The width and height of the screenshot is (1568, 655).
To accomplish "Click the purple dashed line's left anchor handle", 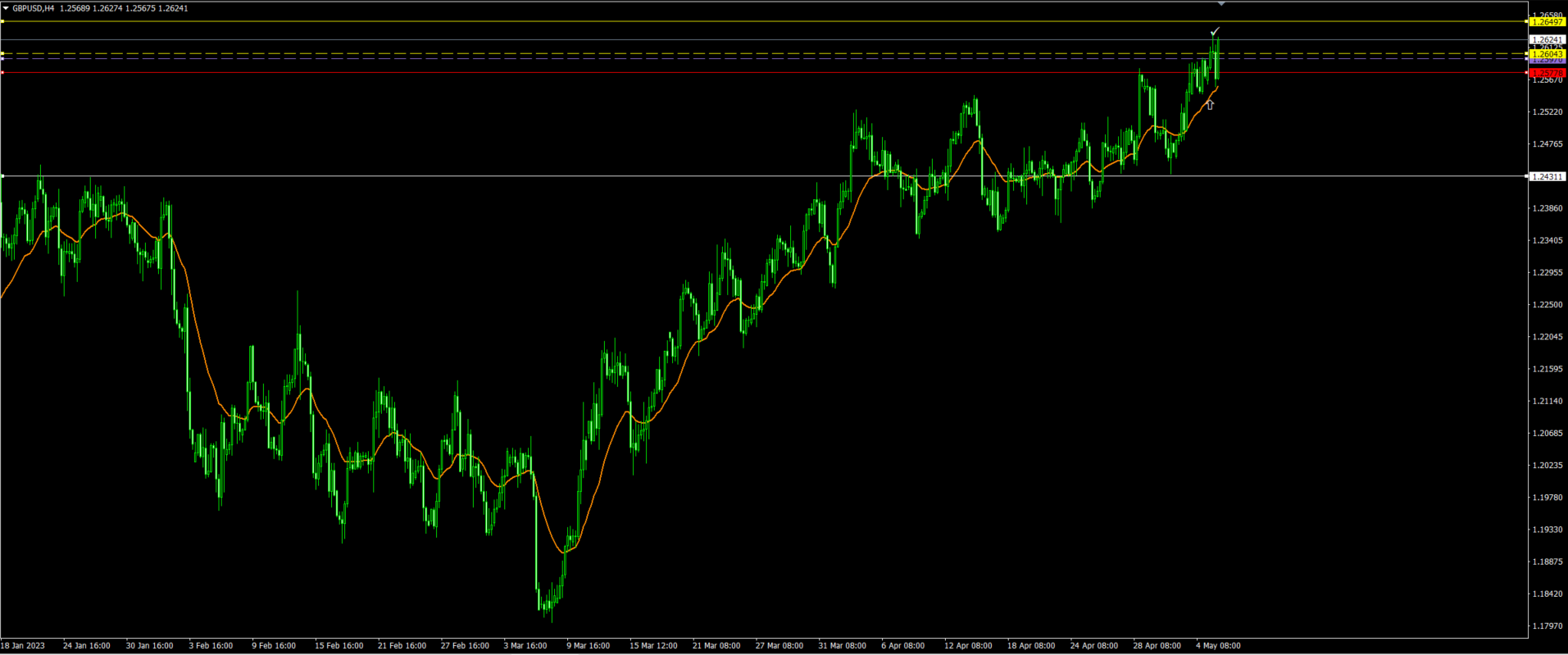I will tap(2, 59).
